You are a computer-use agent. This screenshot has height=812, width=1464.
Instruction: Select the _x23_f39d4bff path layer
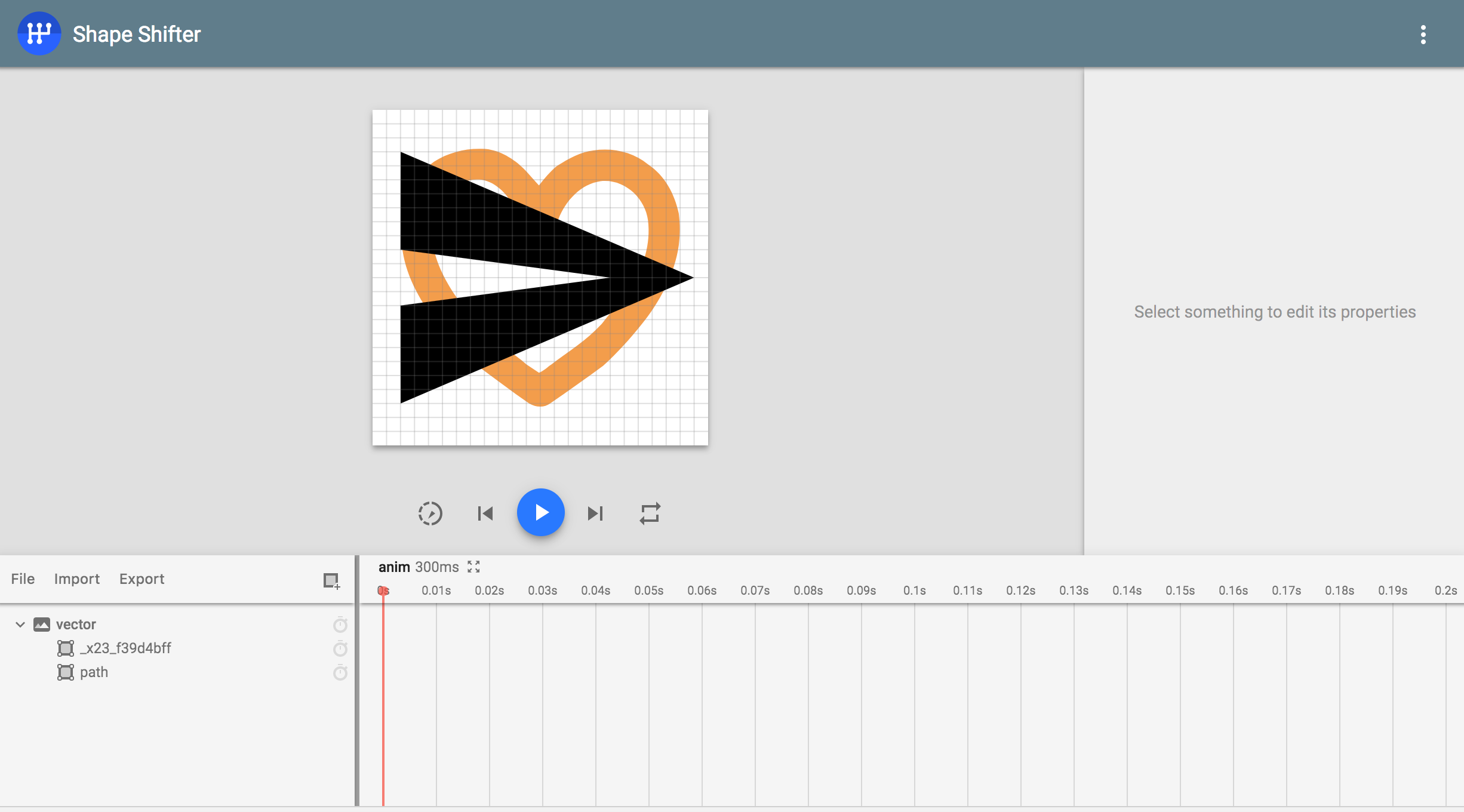click(x=177, y=648)
